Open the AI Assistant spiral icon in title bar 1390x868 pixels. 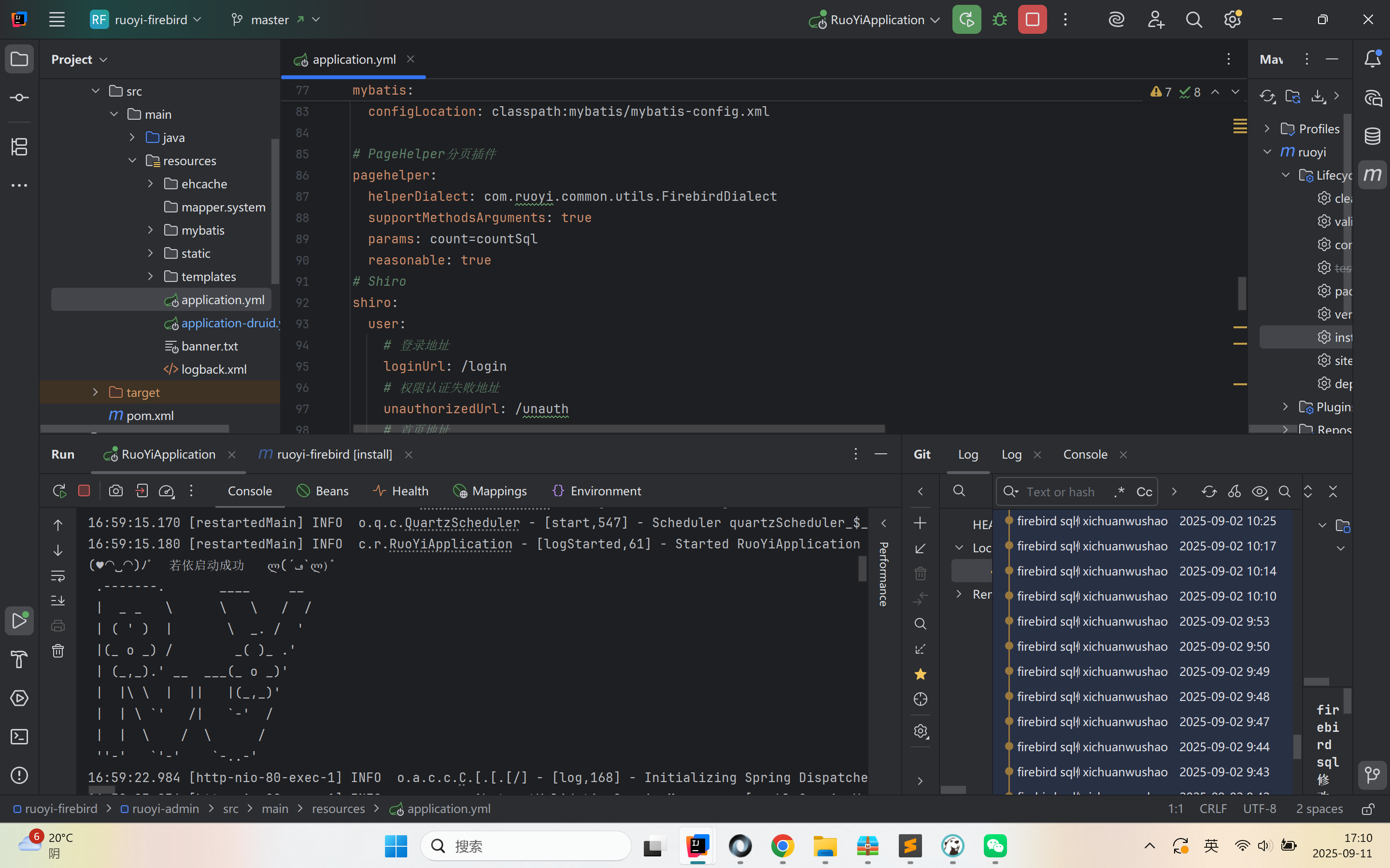[1116, 19]
